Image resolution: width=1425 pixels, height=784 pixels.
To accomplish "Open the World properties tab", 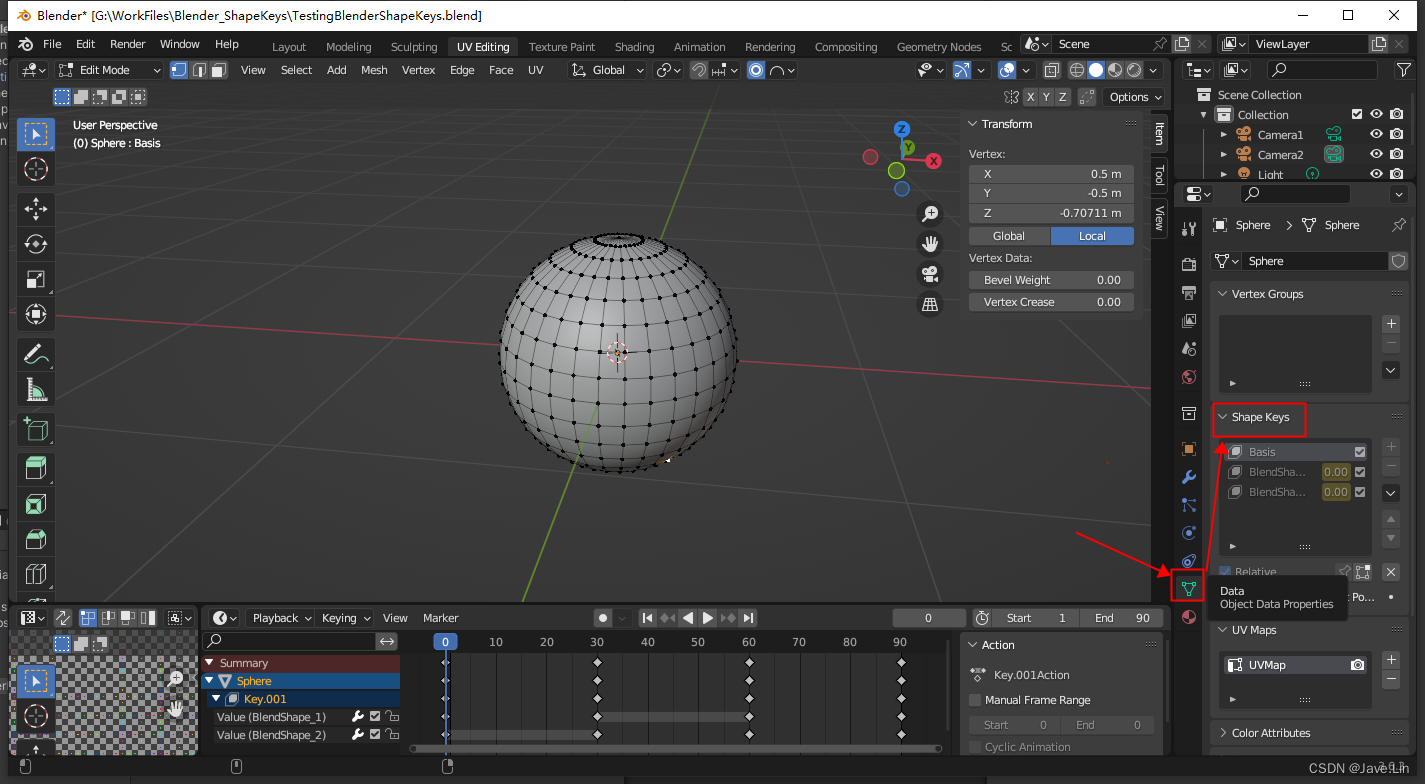I will 1189,377.
